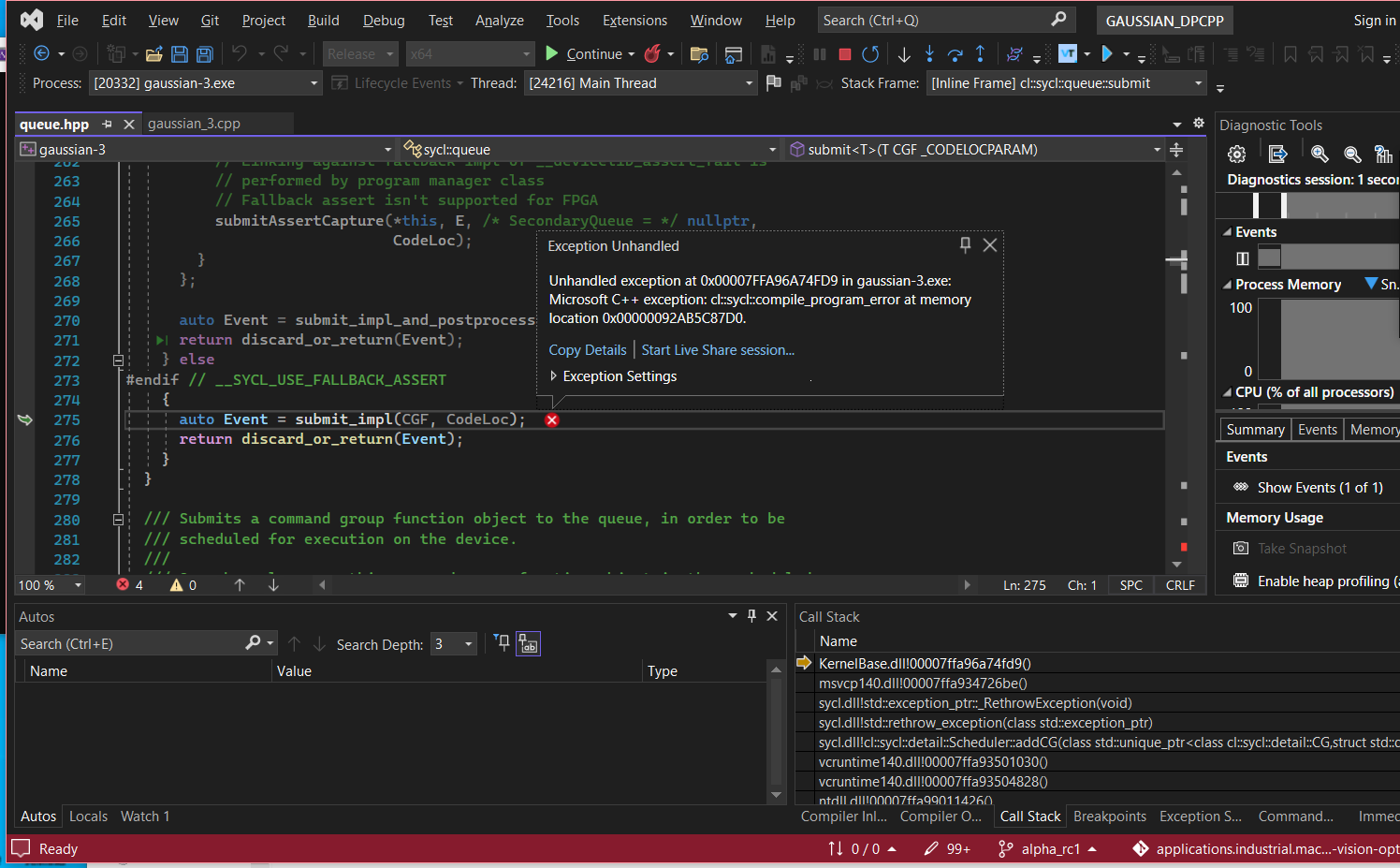Image resolution: width=1400 pixels, height=868 pixels.
Task: Click the Continue debugging icon
Action: click(552, 53)
